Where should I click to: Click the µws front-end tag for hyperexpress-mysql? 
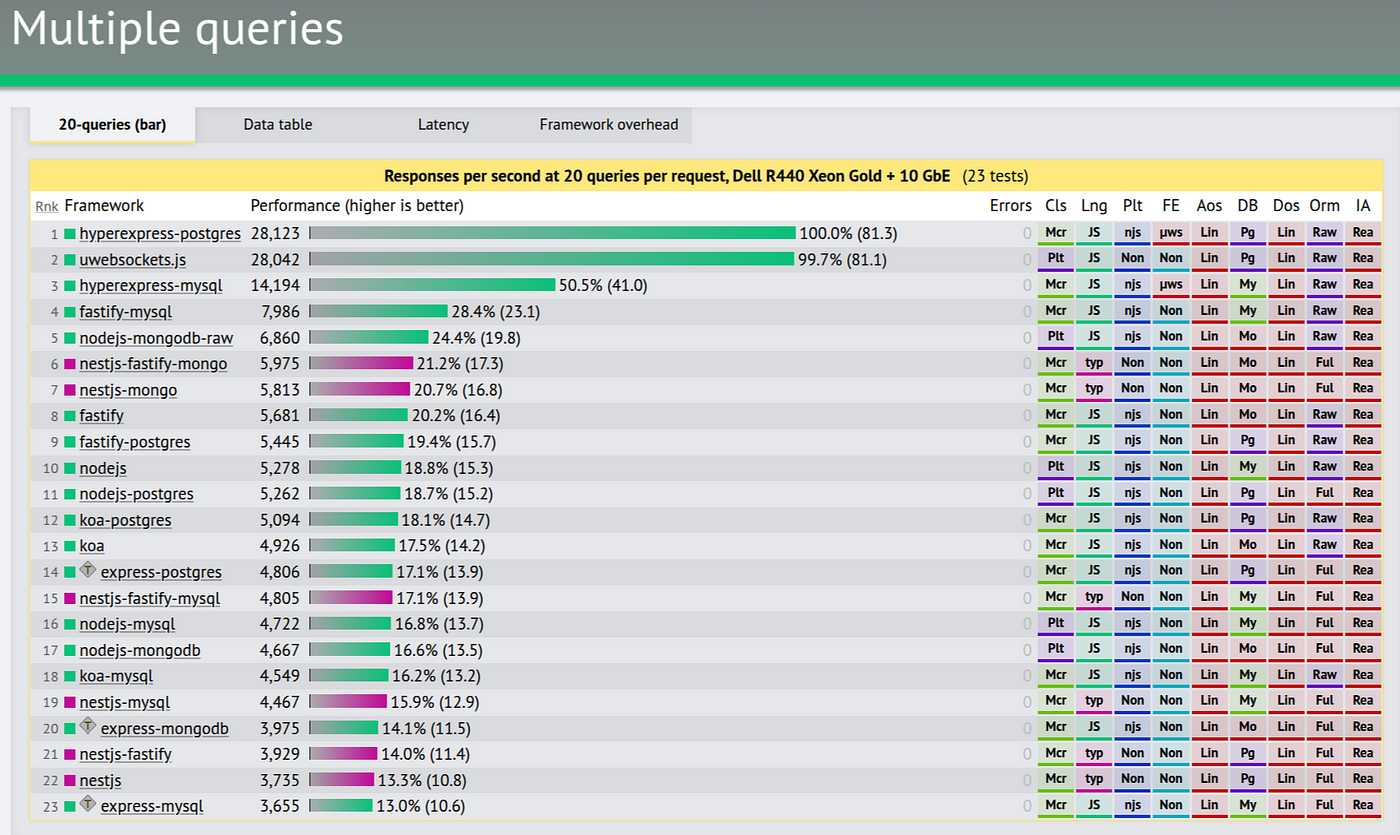point(1171,285)
